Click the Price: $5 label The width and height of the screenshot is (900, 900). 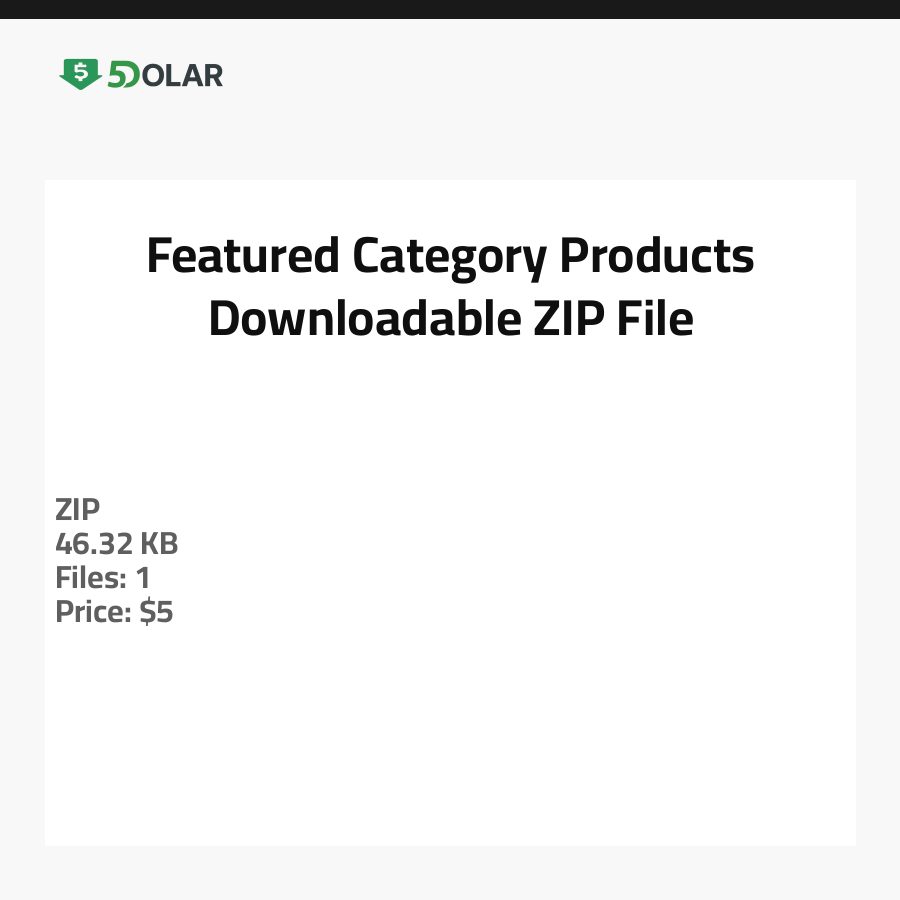coord(114,612)
